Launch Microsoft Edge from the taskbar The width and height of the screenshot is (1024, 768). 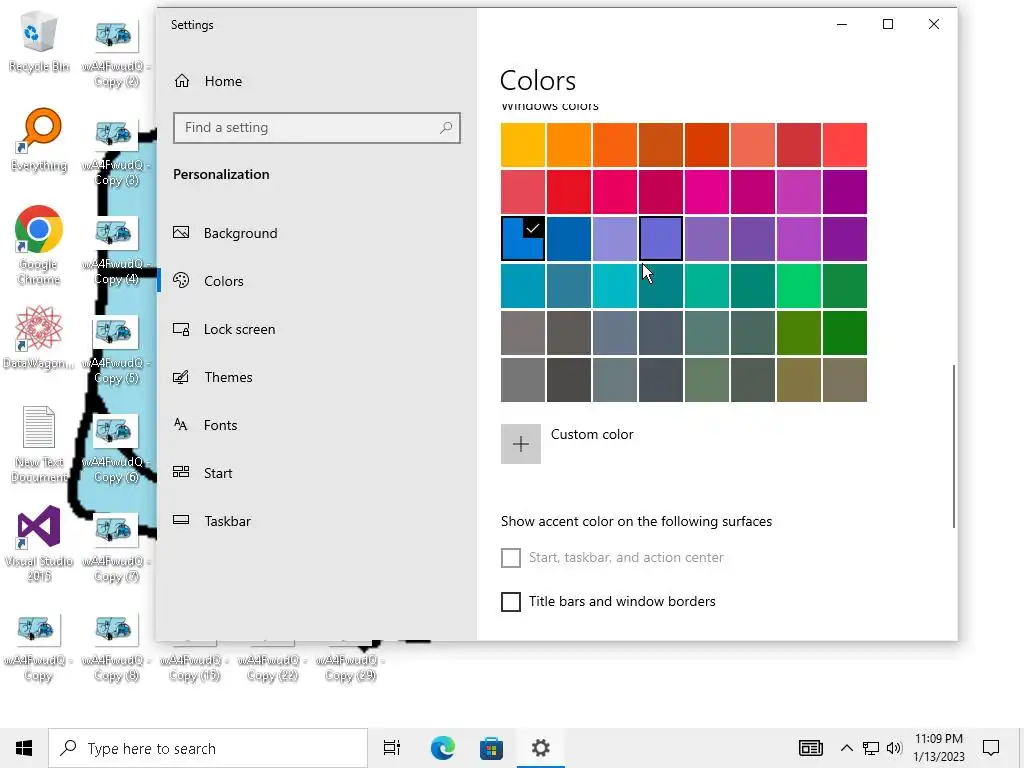442,748
